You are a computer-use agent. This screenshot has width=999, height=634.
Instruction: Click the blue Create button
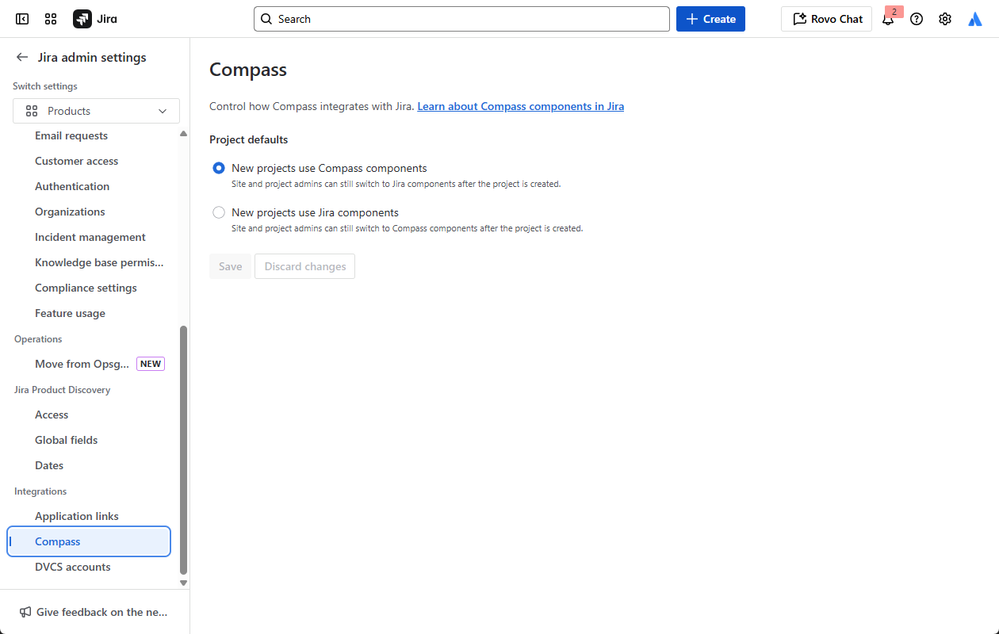click(x=710, y=19)
